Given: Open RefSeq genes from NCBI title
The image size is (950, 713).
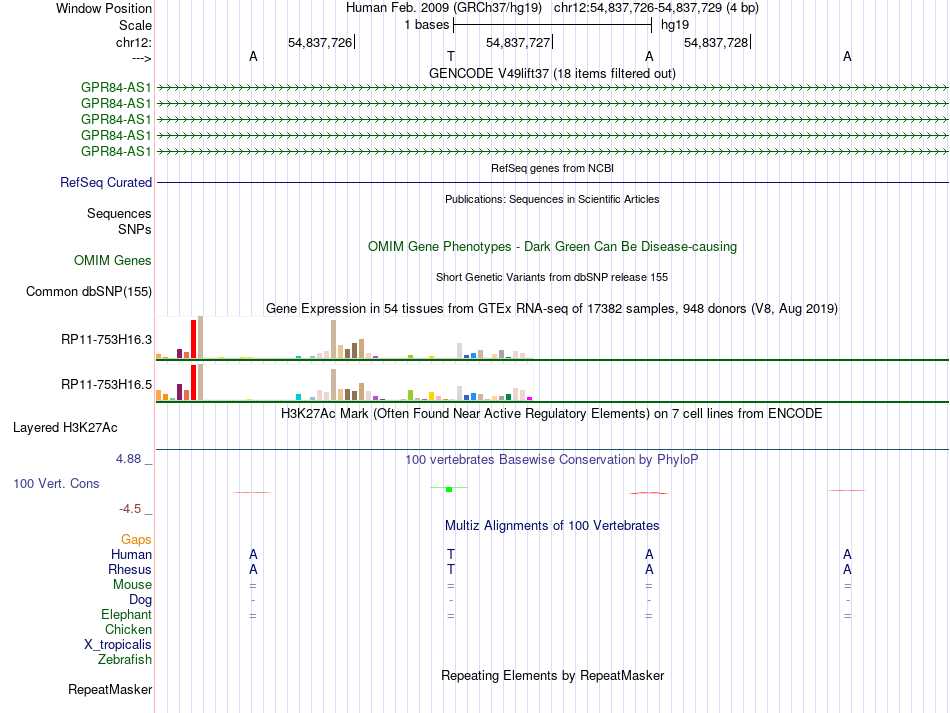Looking at the screenshot, I should click(x=552, y=168).
